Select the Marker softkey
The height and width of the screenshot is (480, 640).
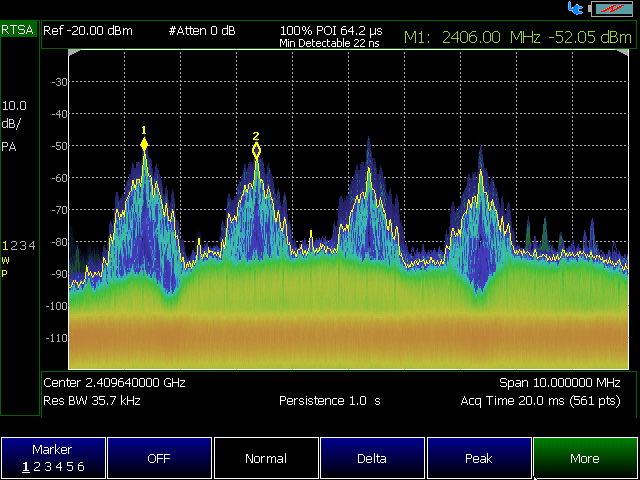pyautogui.click(x=53, y=458)
